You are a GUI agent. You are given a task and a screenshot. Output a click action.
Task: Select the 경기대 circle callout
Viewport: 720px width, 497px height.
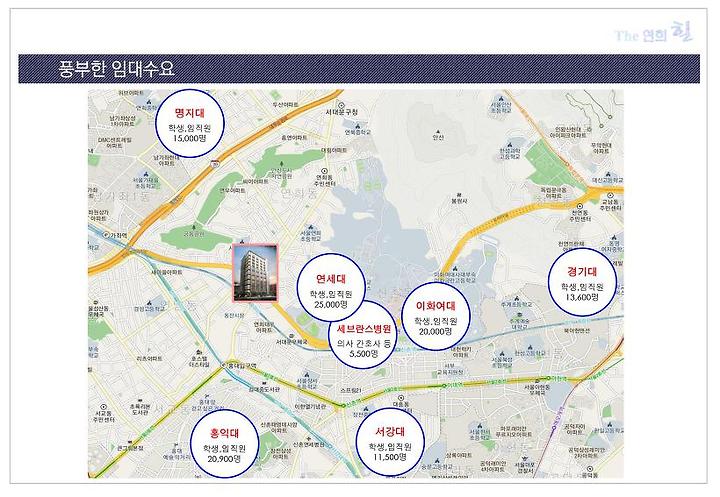(582, 282)
